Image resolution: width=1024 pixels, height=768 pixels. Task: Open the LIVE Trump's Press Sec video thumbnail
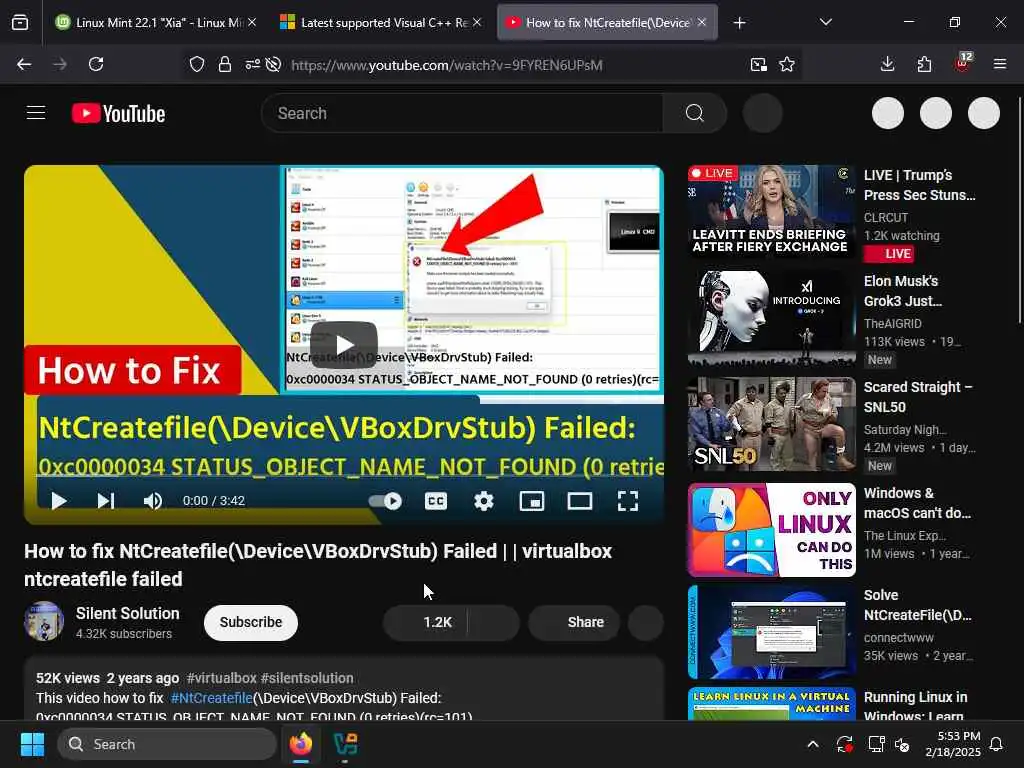771,212
